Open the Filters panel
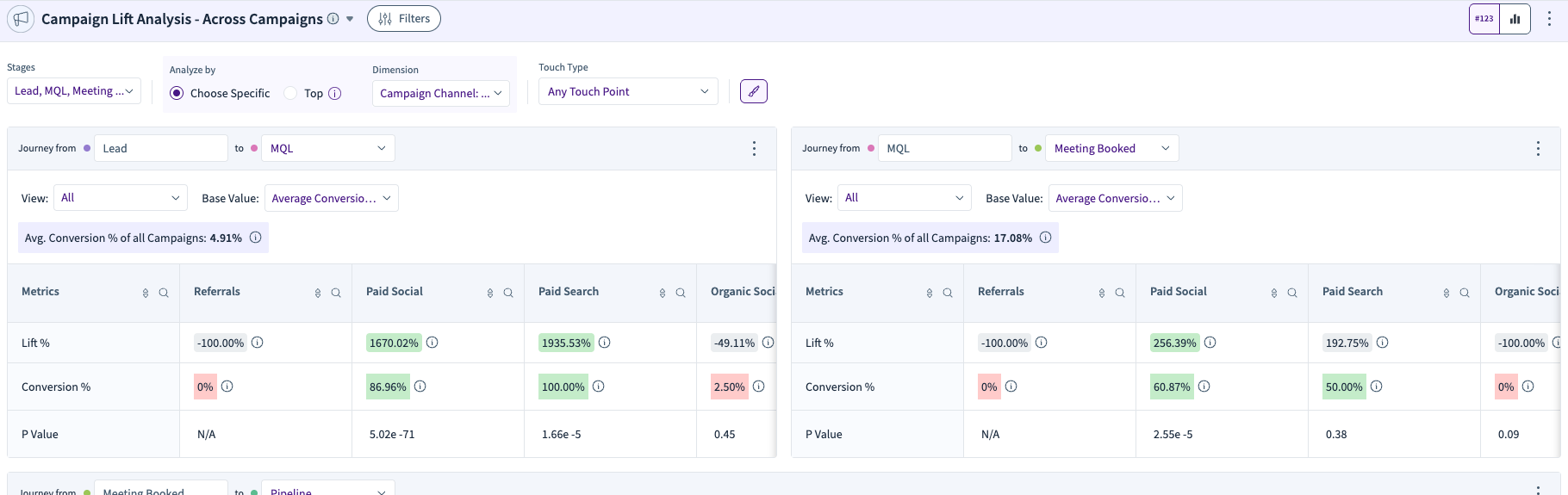 (404, 19)
